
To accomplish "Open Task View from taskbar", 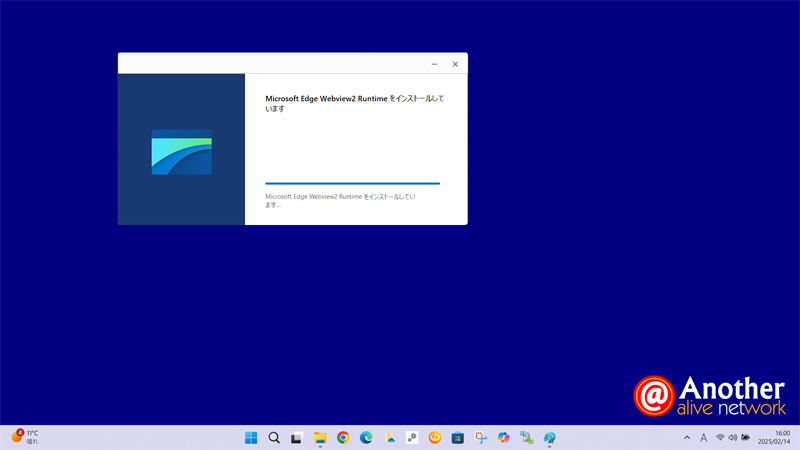I will point(297,438).
